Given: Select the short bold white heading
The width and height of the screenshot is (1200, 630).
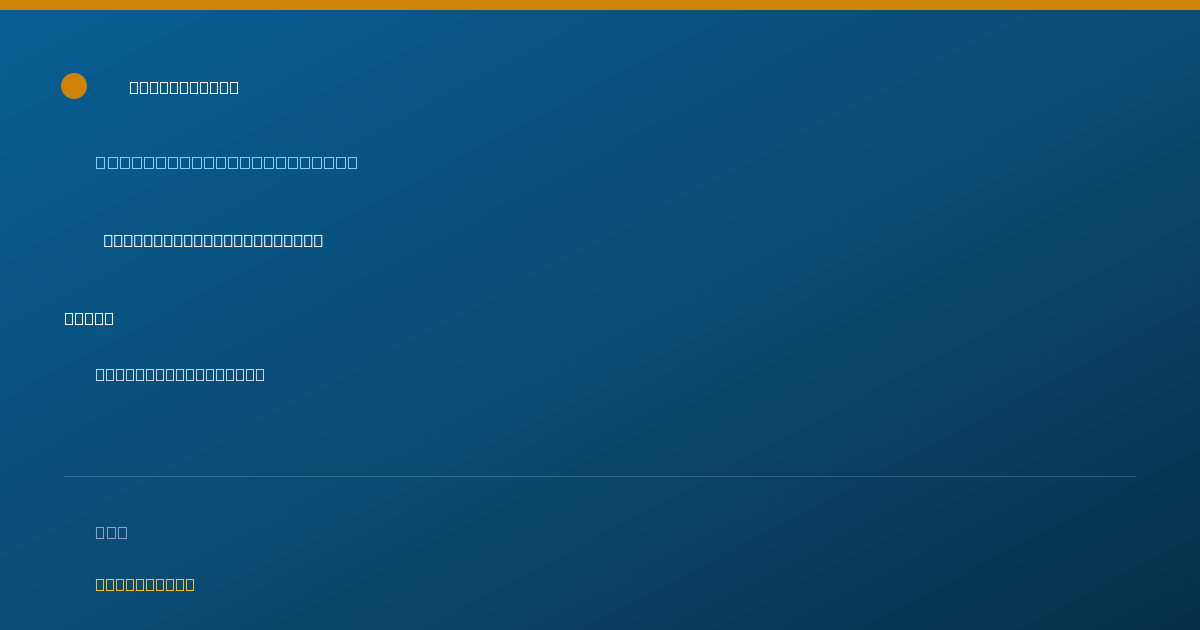Looking at the screenshot, I should 89,318.
